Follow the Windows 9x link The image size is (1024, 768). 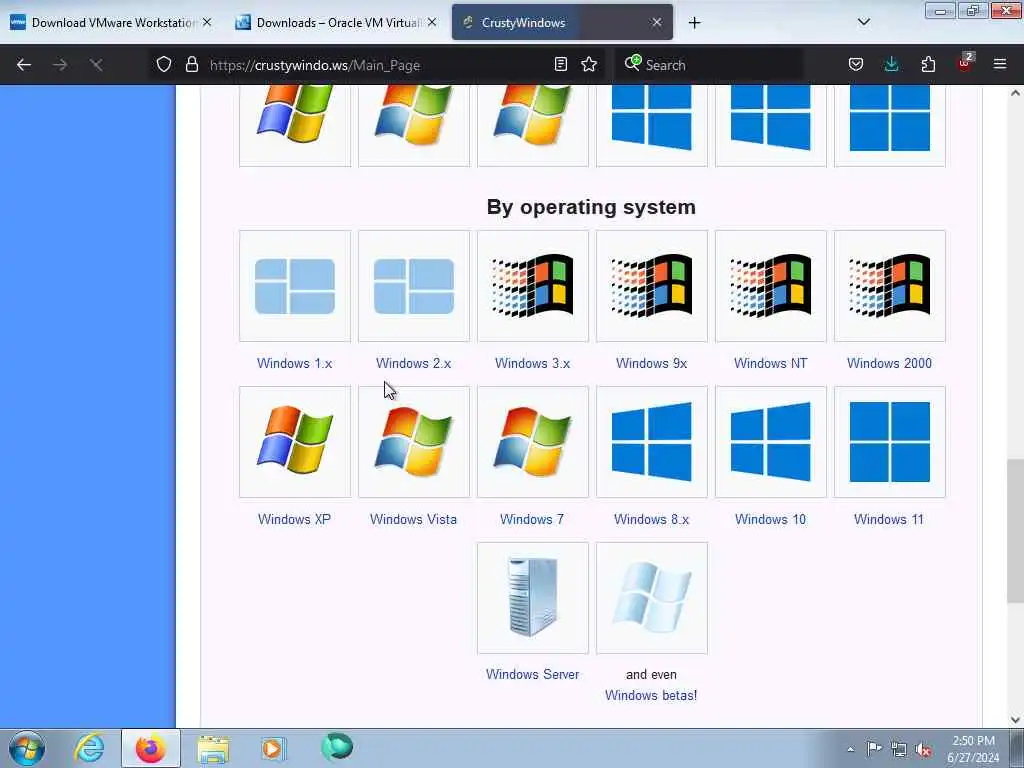pyautogui.click(x=651, y=363)
